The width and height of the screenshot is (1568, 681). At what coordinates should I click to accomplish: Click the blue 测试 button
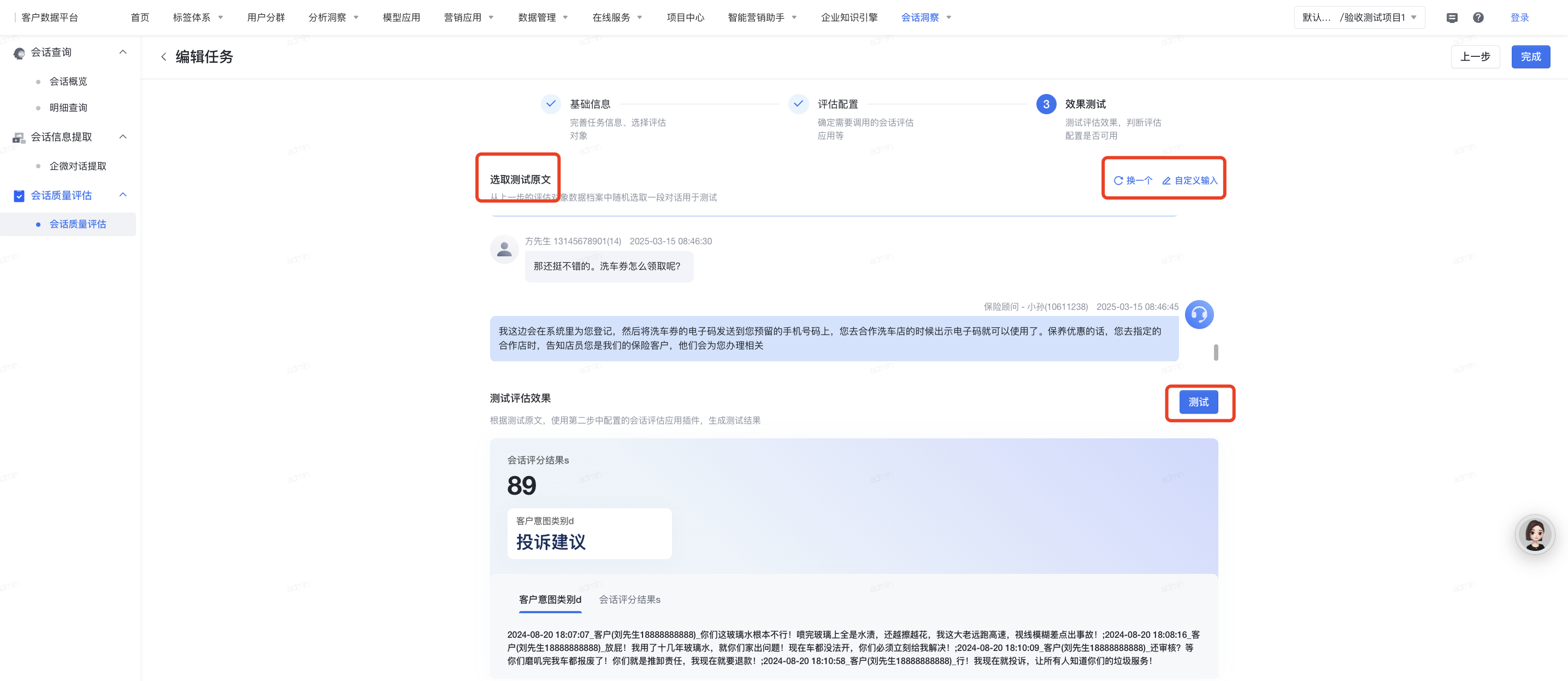click(1198, 402)
